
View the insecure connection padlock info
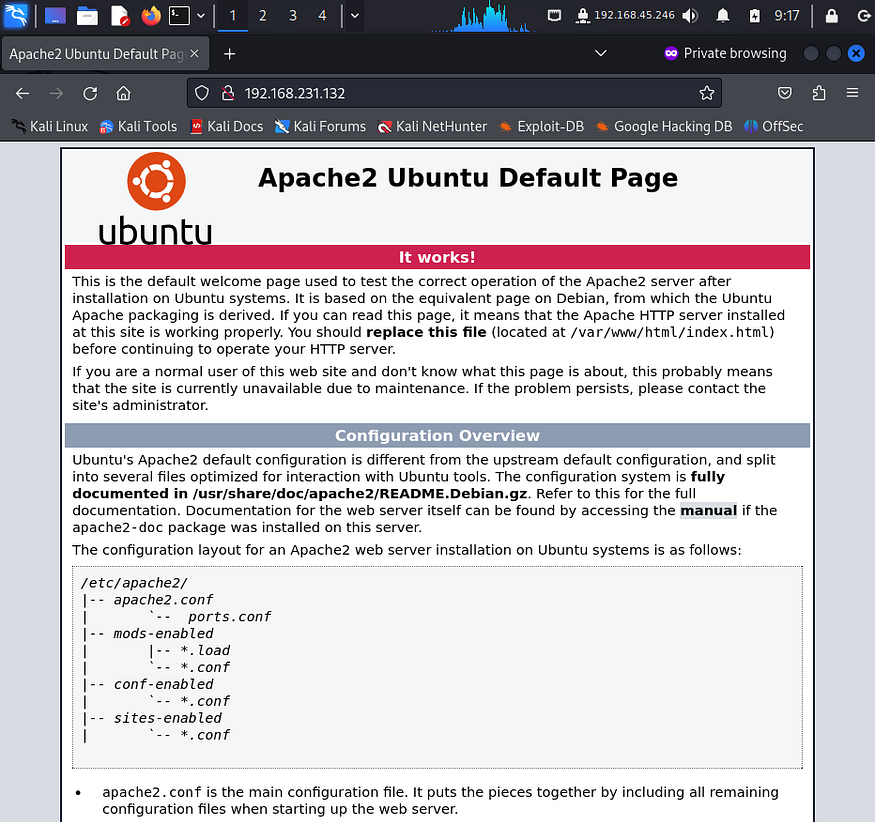click(x=228, y=93)
